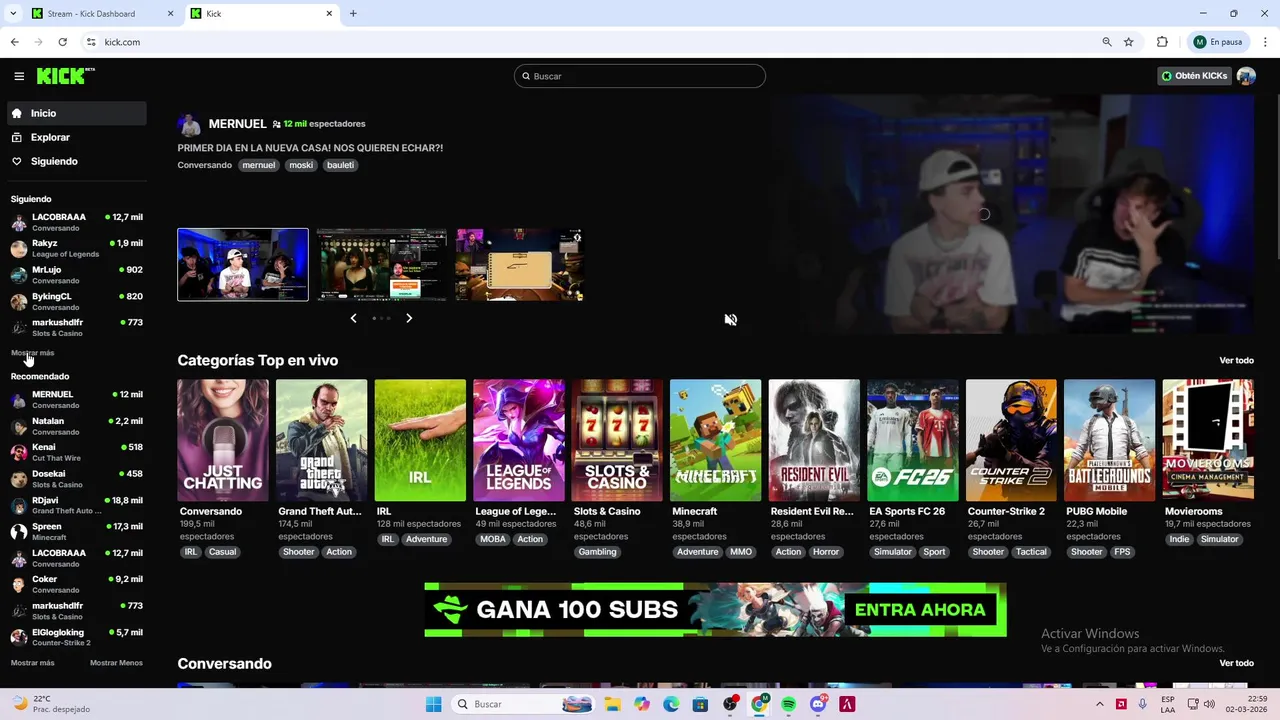Show next featured stream arrow
Image resolution: width=1280 pixels, height=720 pixels.
409,318
